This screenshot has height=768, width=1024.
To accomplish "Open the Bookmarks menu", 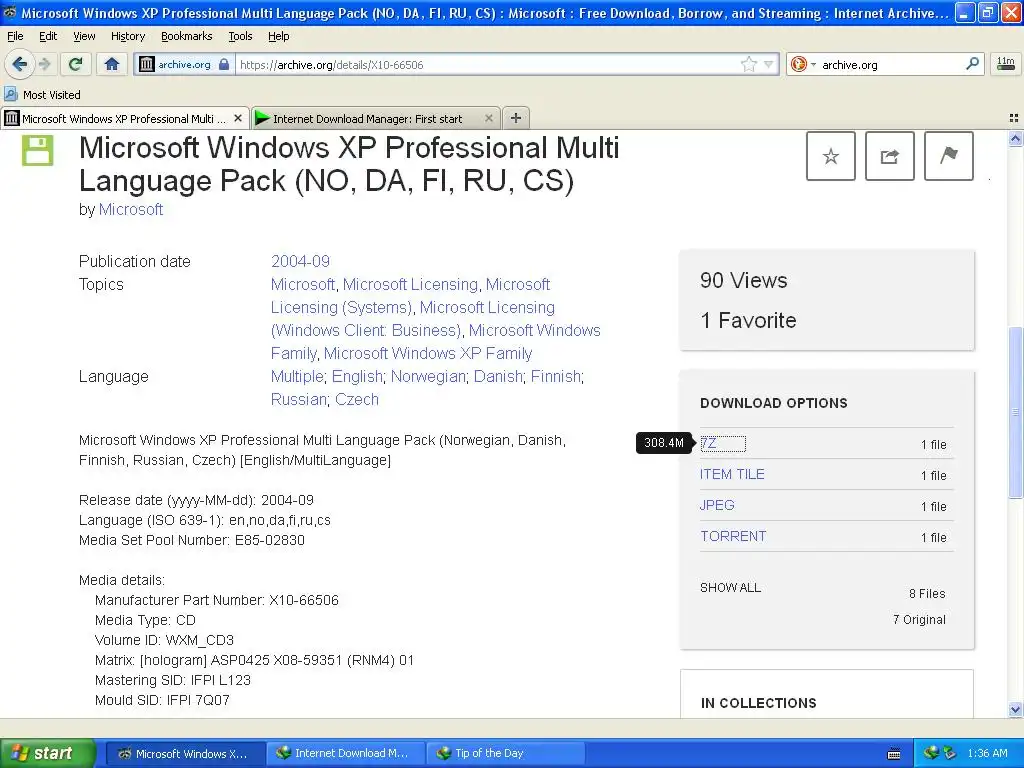I will [187, 36].
